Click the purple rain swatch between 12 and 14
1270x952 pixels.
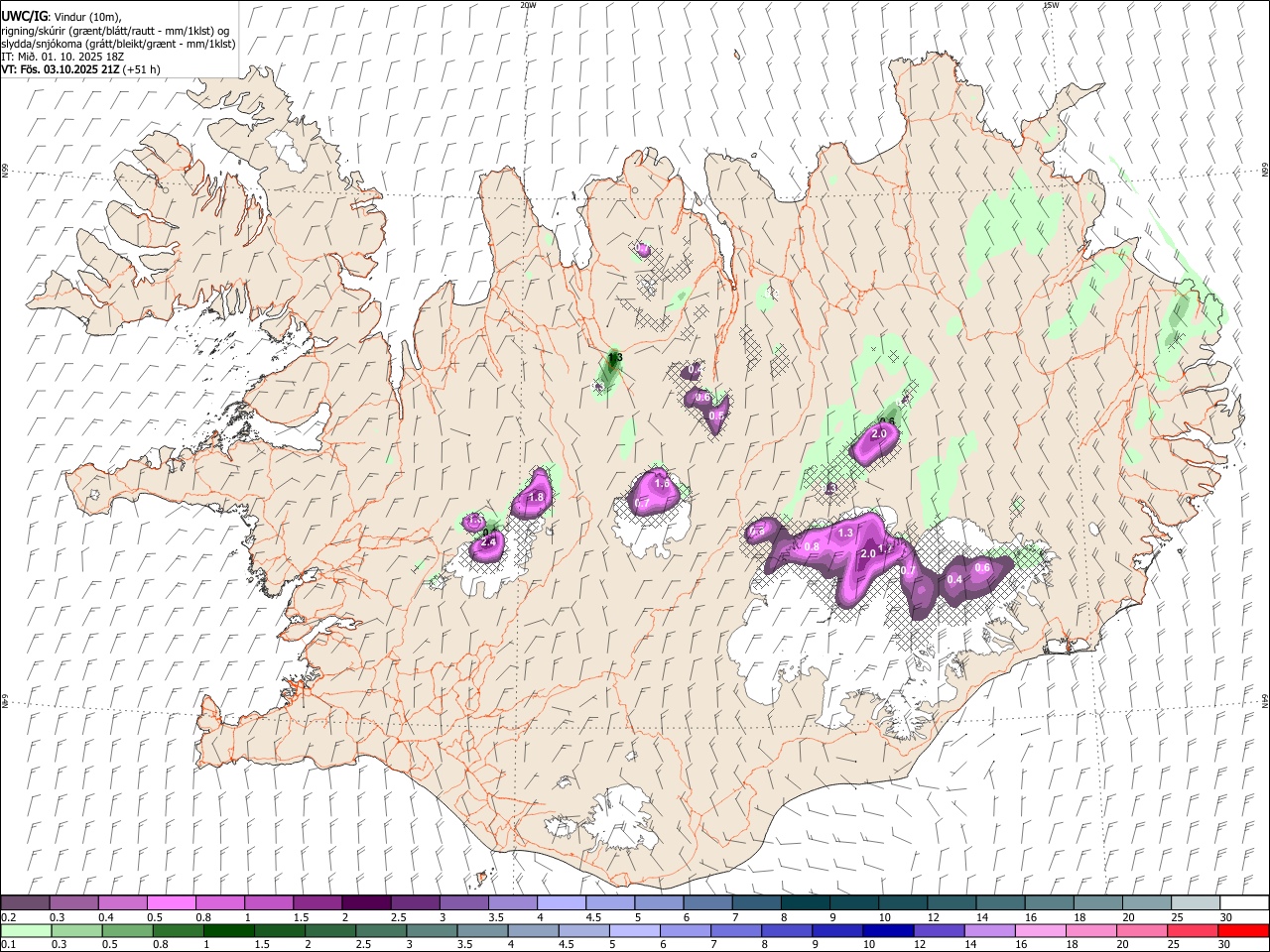[x=938, y=931]
